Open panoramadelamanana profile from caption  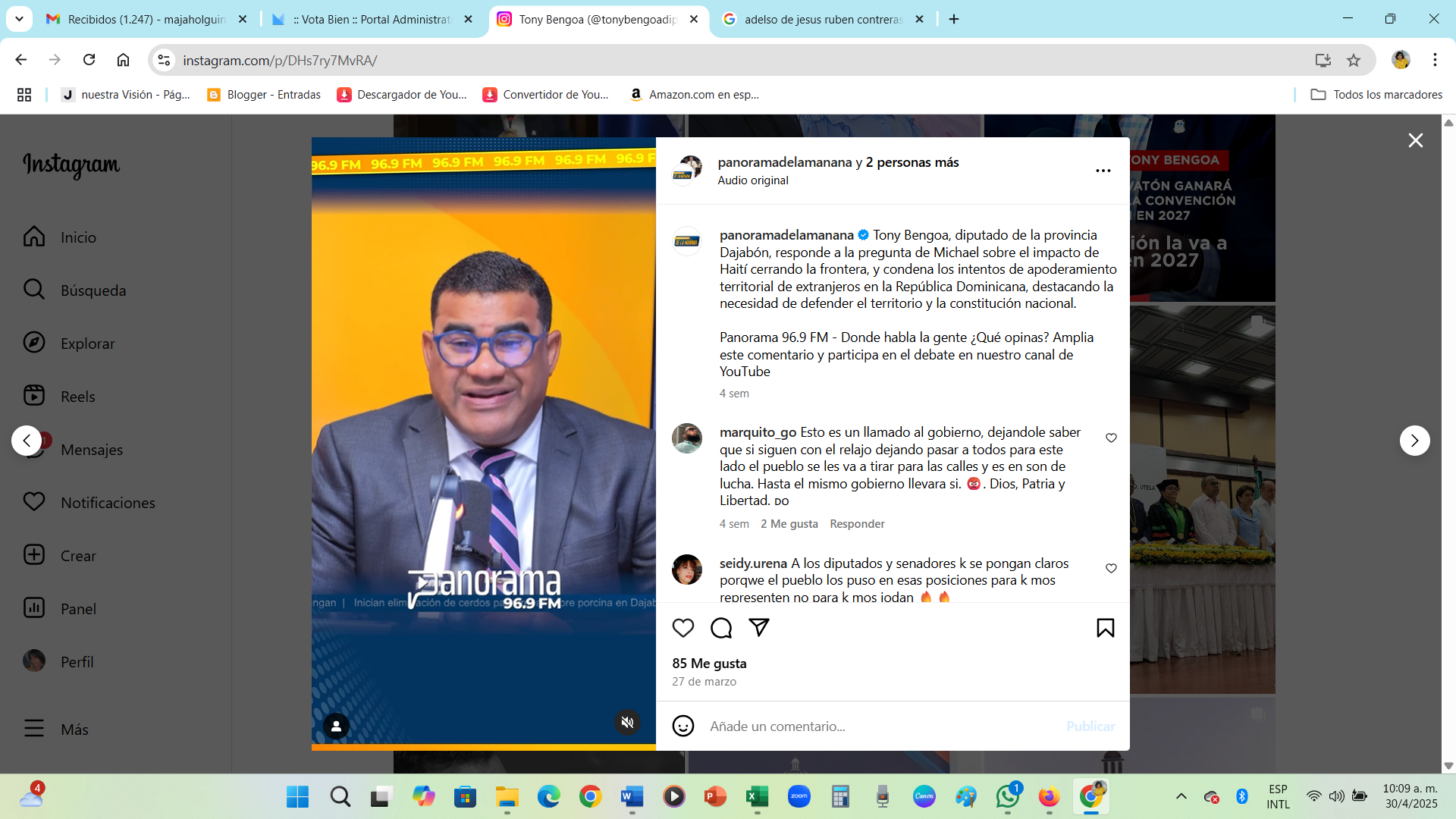click(x=786, y=235)
